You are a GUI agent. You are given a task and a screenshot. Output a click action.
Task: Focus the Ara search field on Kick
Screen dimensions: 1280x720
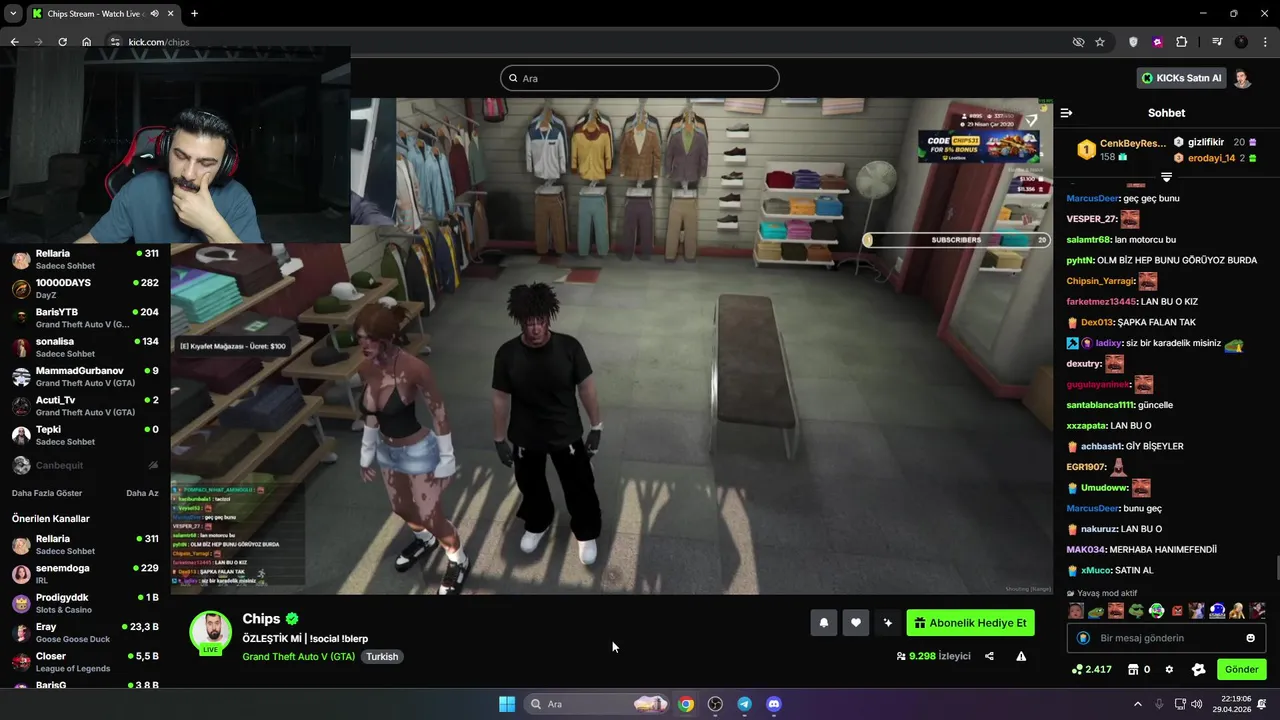[x=640, y=78]
